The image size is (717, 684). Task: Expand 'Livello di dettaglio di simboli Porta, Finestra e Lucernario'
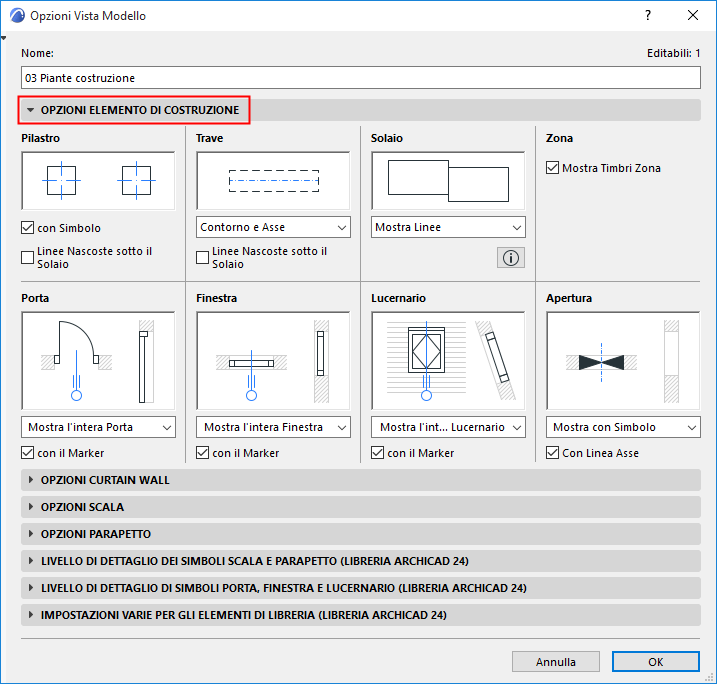point(361,588)
